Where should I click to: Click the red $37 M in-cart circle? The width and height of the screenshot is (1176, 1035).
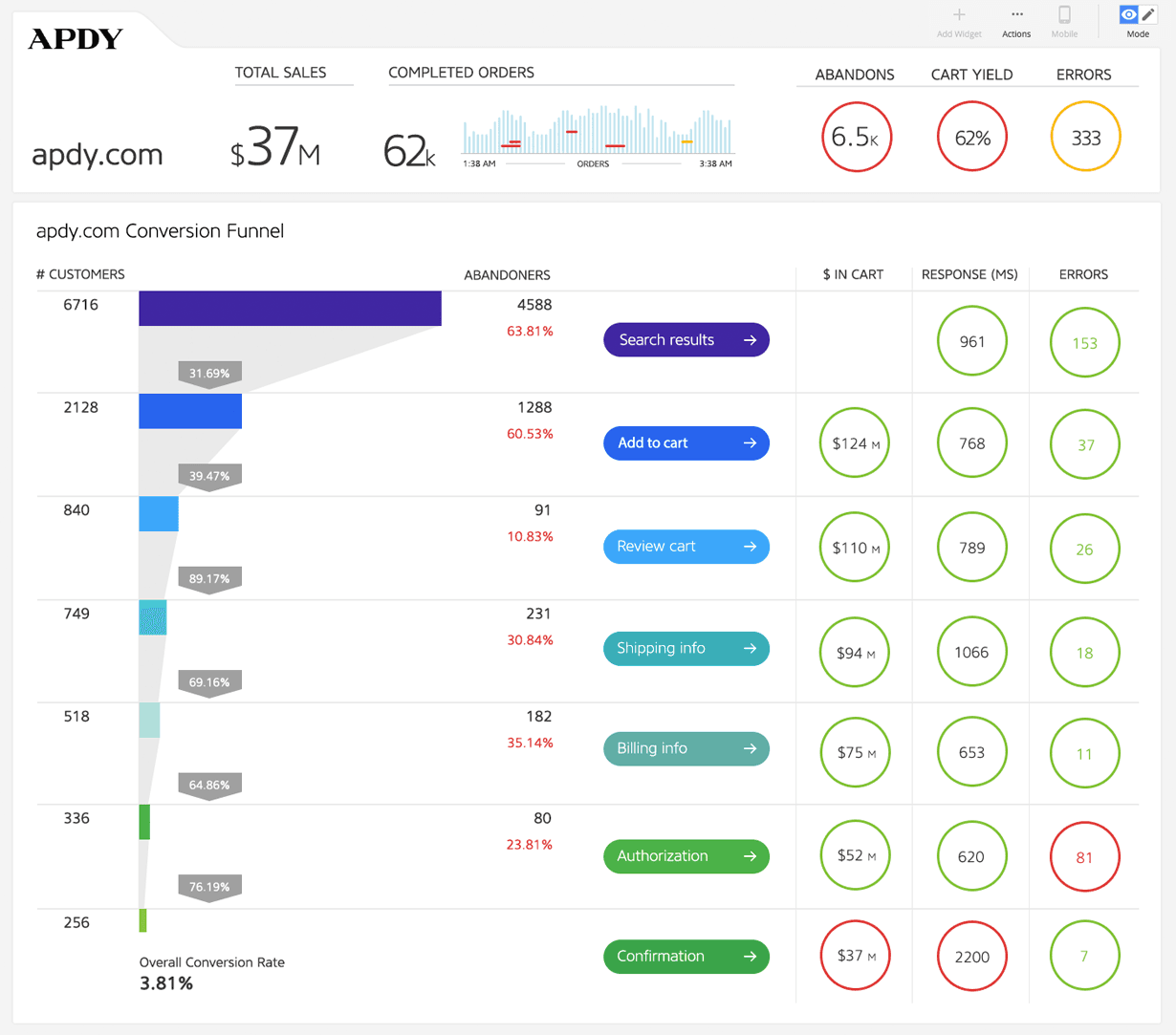855,956
